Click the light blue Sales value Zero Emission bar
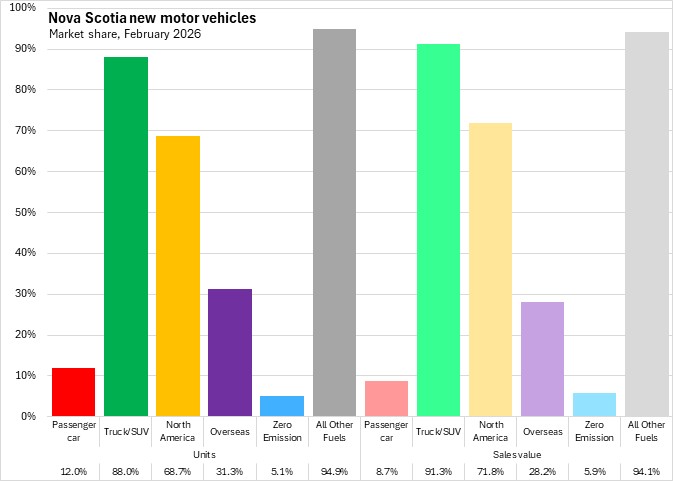 (595, 404)
